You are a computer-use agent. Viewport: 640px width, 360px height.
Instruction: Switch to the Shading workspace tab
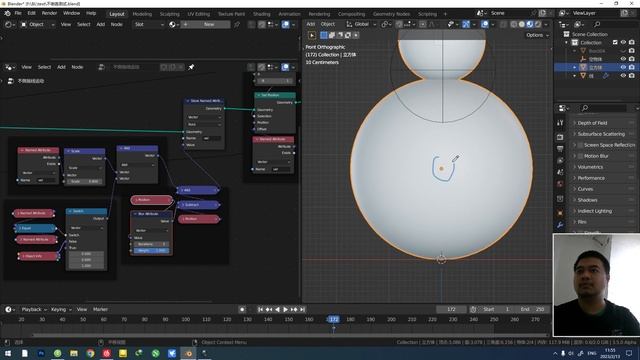pos(261,14)
